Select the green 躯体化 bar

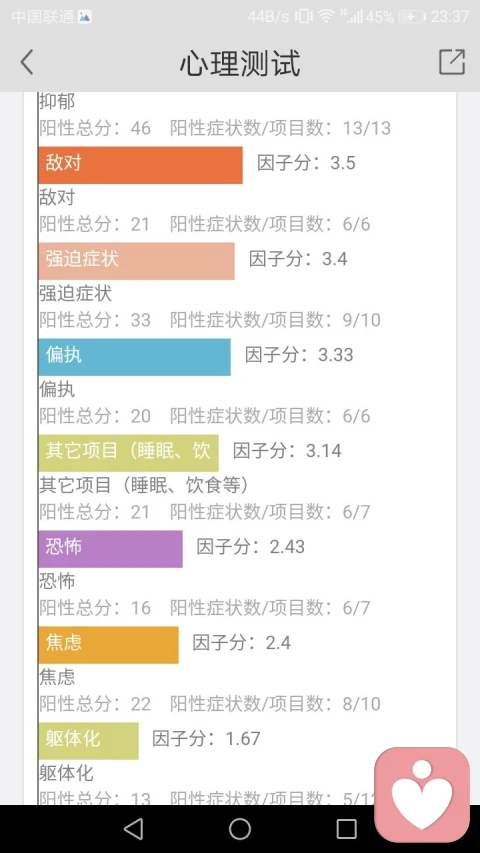(89, 740)
